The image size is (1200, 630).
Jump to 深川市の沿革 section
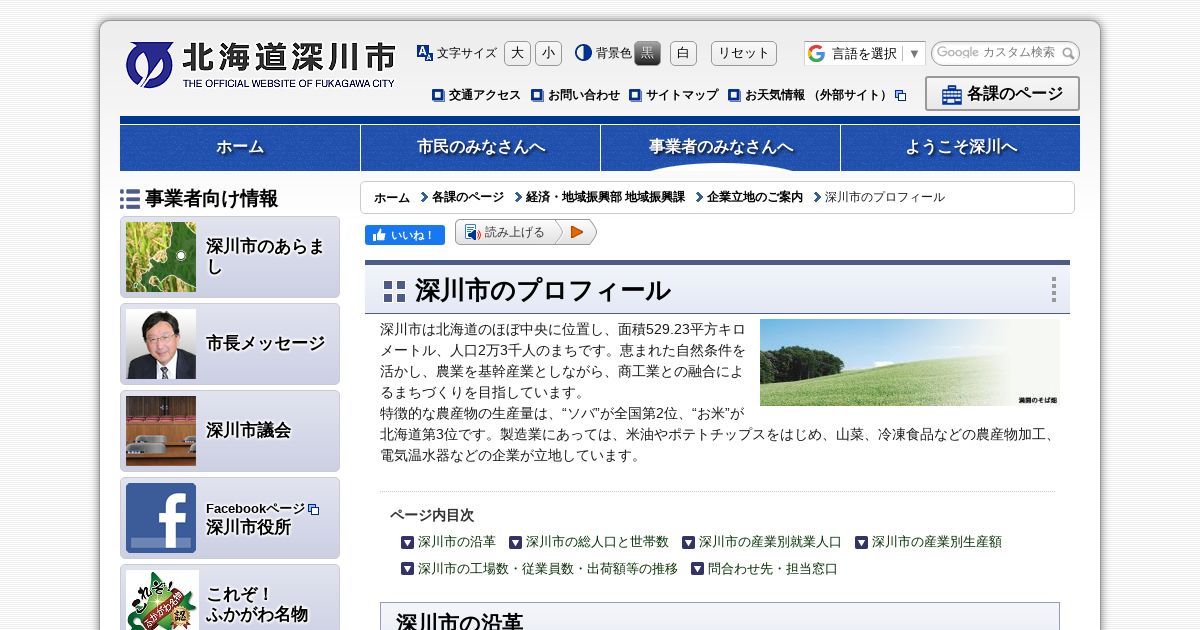click(456, 542)
